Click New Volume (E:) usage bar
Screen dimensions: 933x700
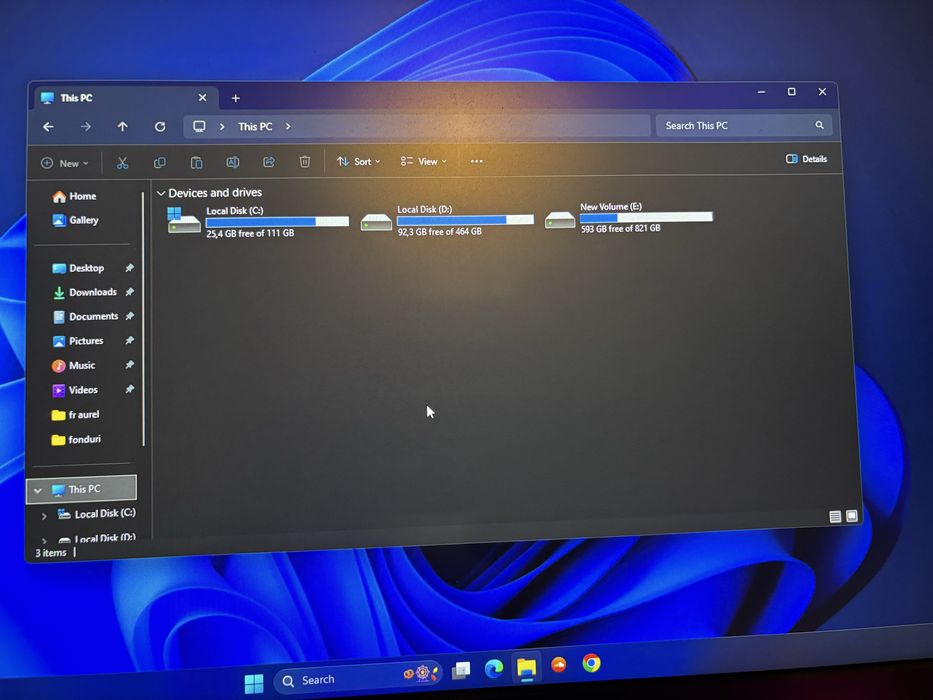(x=646, y=217)
